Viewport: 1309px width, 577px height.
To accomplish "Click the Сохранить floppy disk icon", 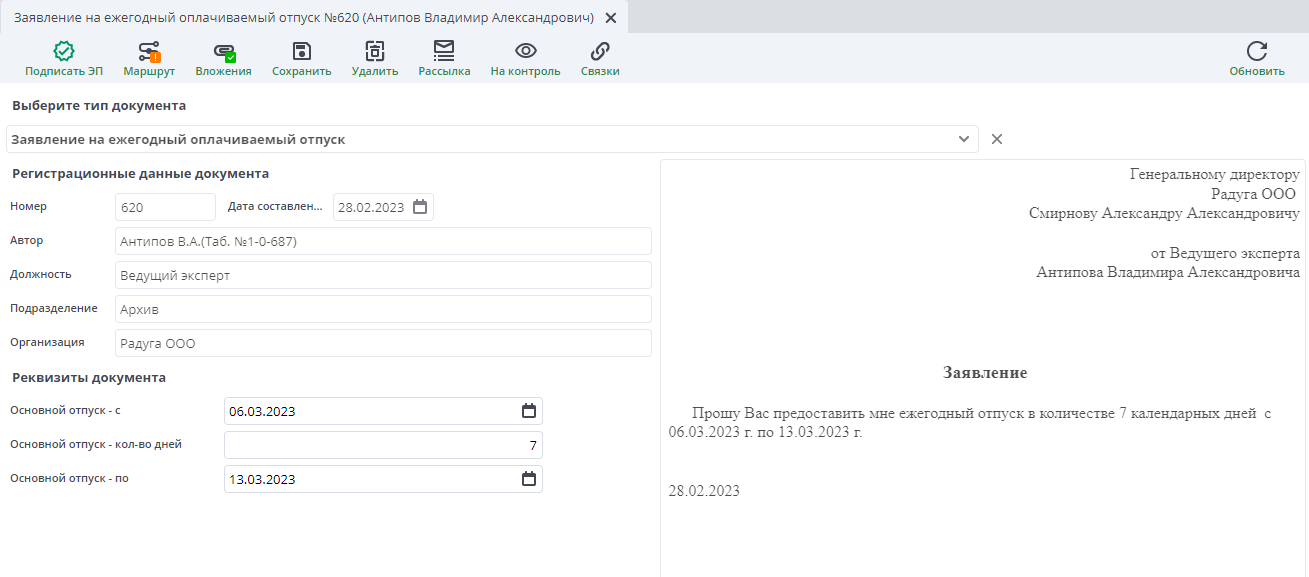I will coord(301,51).
